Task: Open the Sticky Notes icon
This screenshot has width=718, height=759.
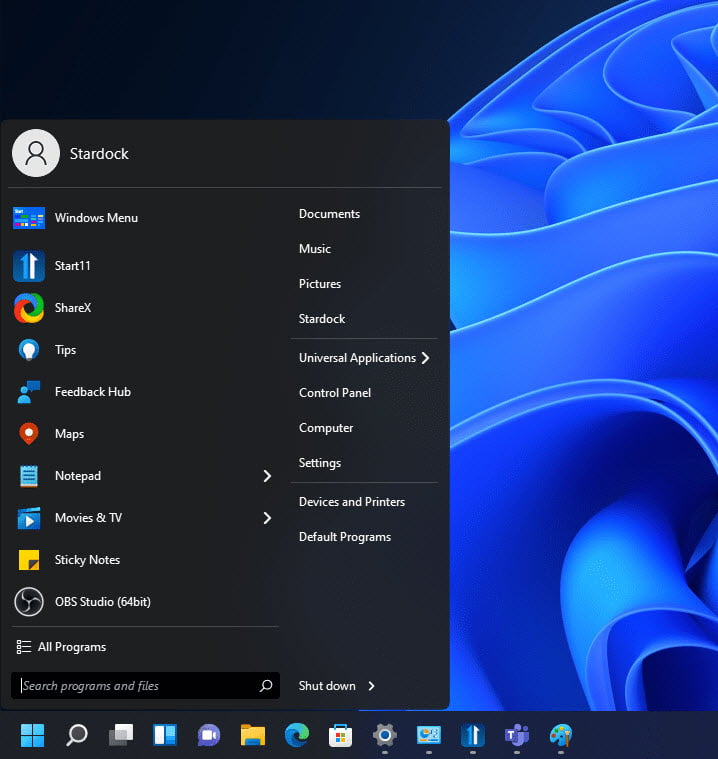Action: 29,560
